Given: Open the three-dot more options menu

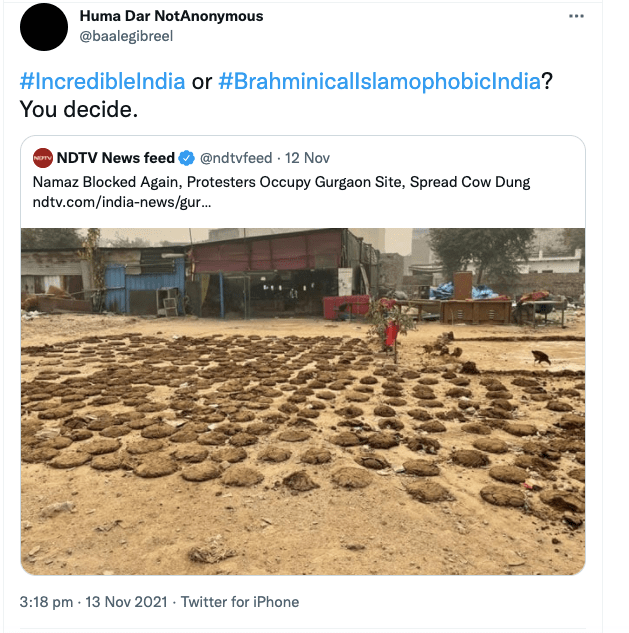Looking at the screenshot, I should pyautogui.click(x=576, y=17).
